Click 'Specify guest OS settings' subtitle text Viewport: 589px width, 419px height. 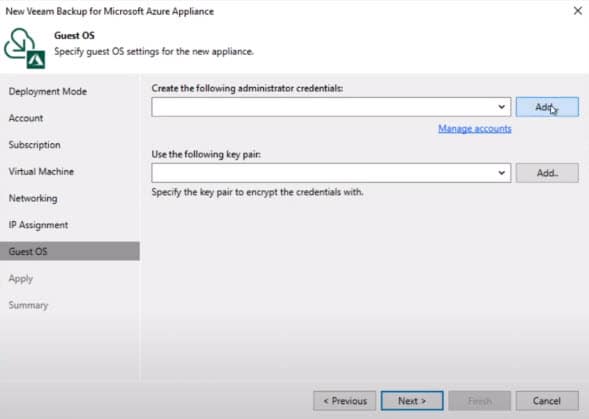point(154,51)
